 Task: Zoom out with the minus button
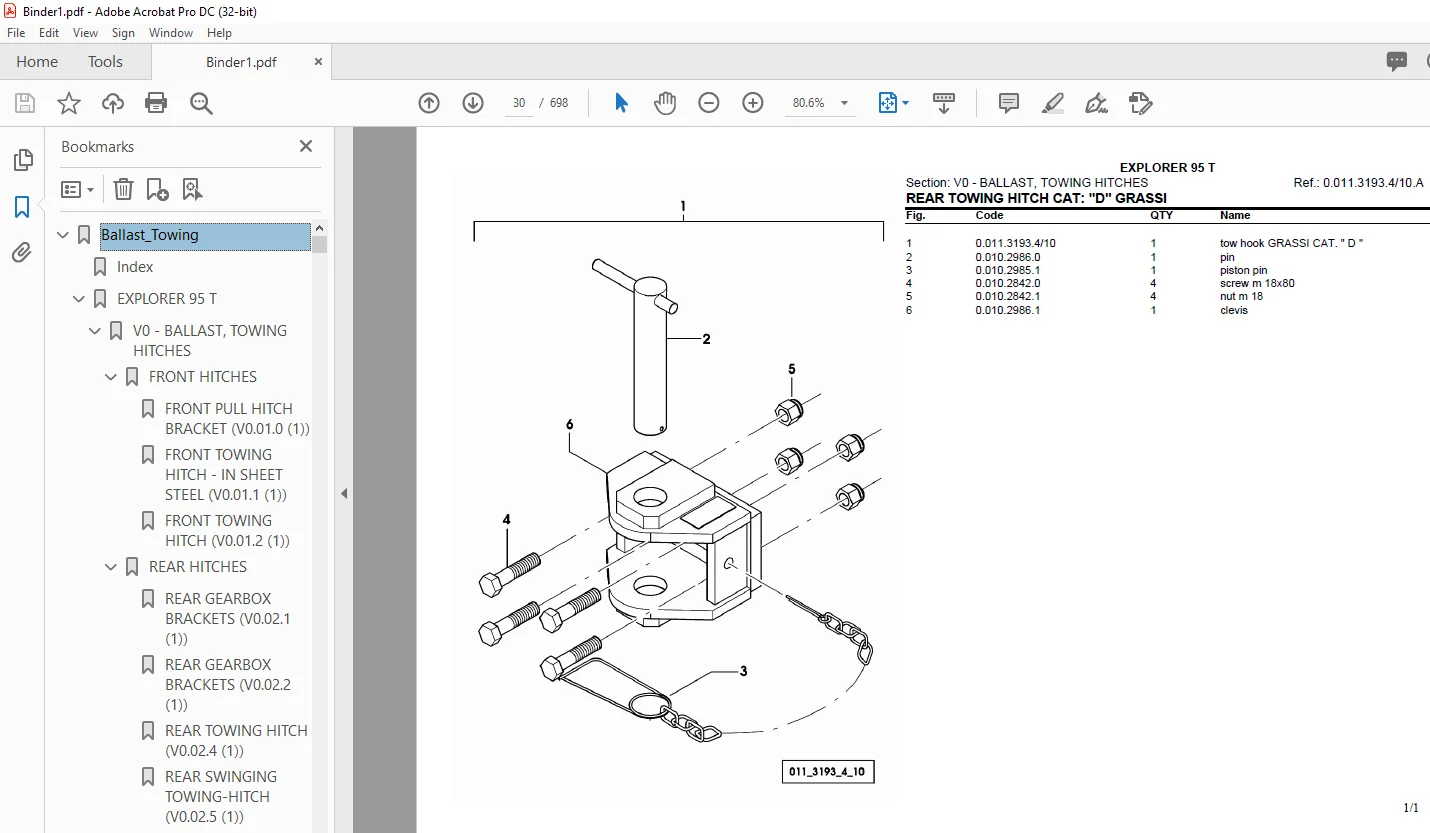click(x=709, y=103)
